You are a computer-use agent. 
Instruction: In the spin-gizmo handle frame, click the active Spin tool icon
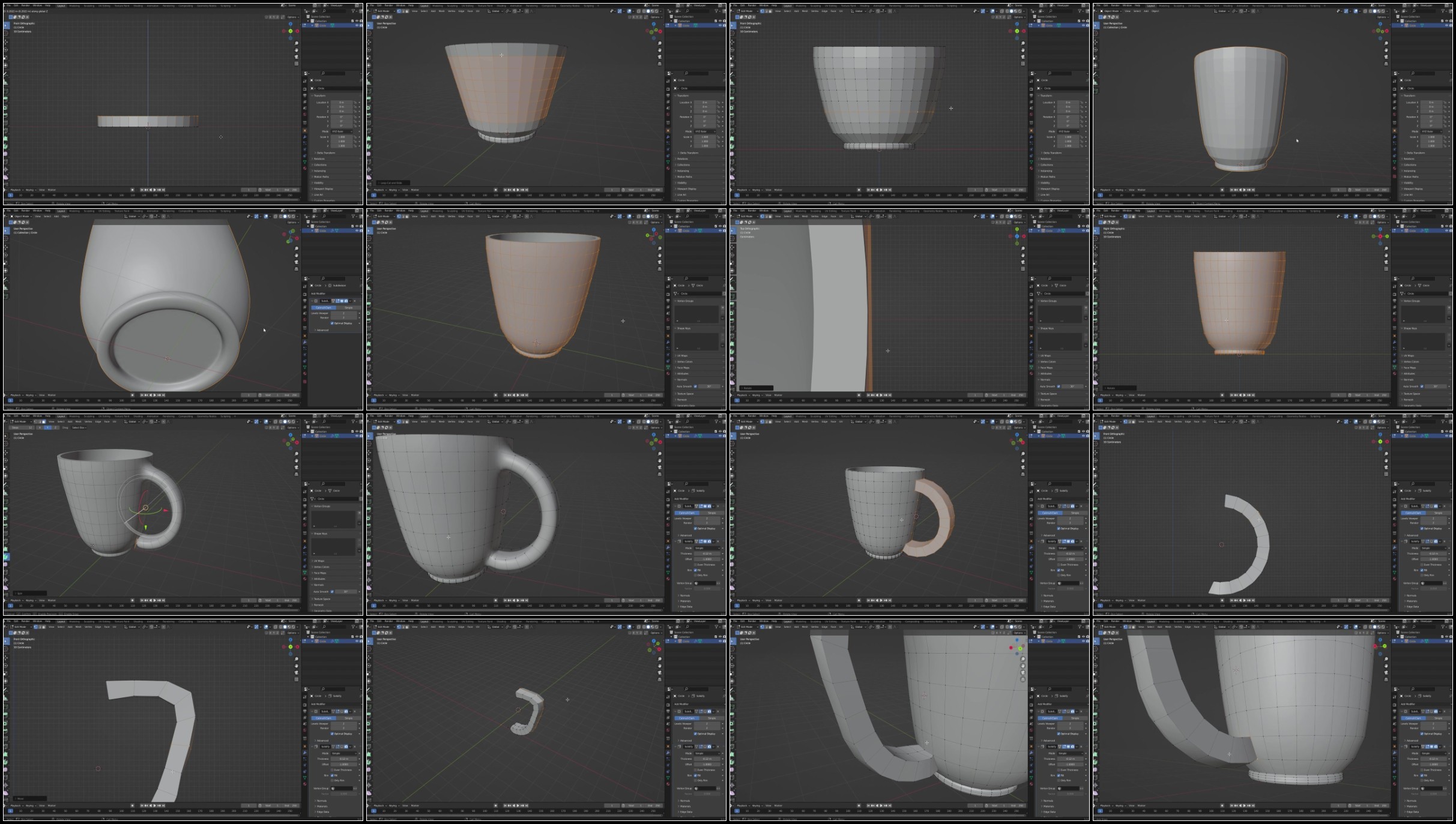point(6,557)
